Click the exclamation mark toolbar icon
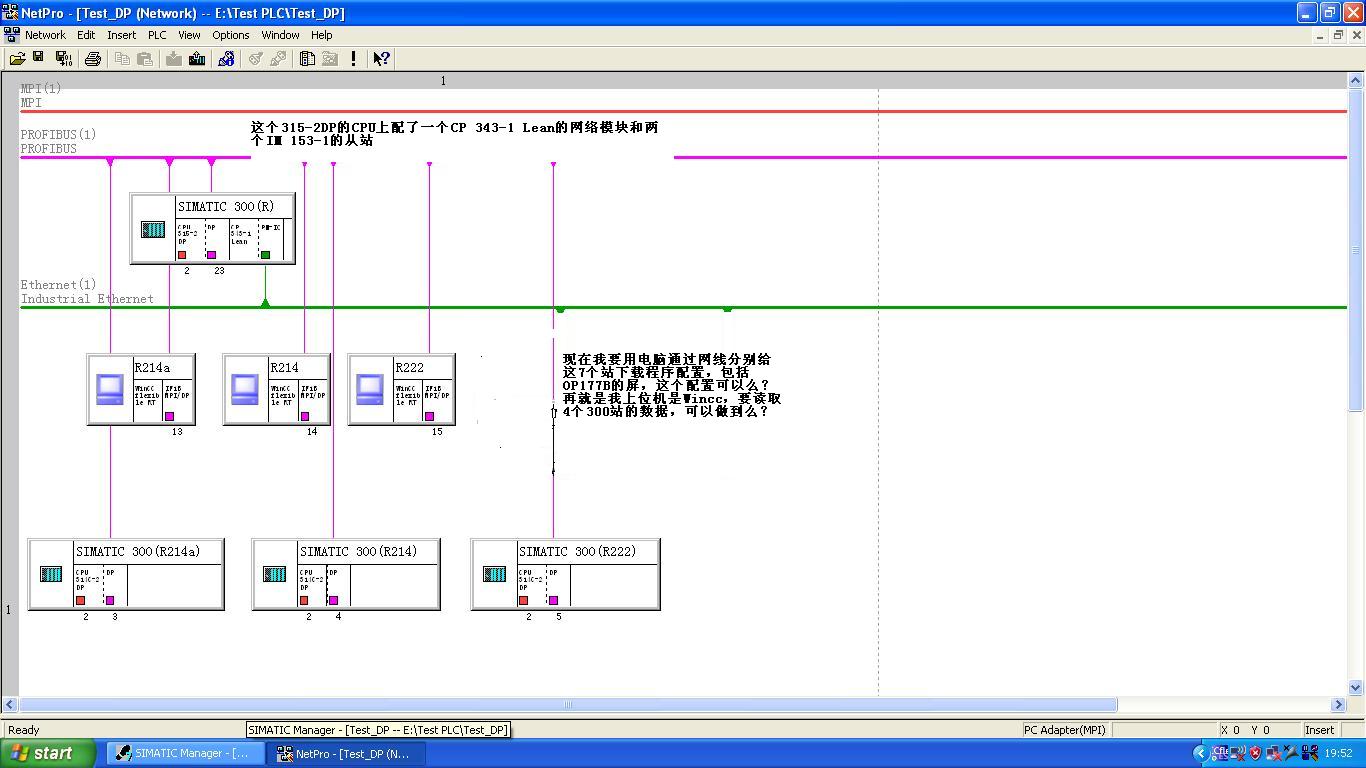1366x768 pixels. click(353, 59)
